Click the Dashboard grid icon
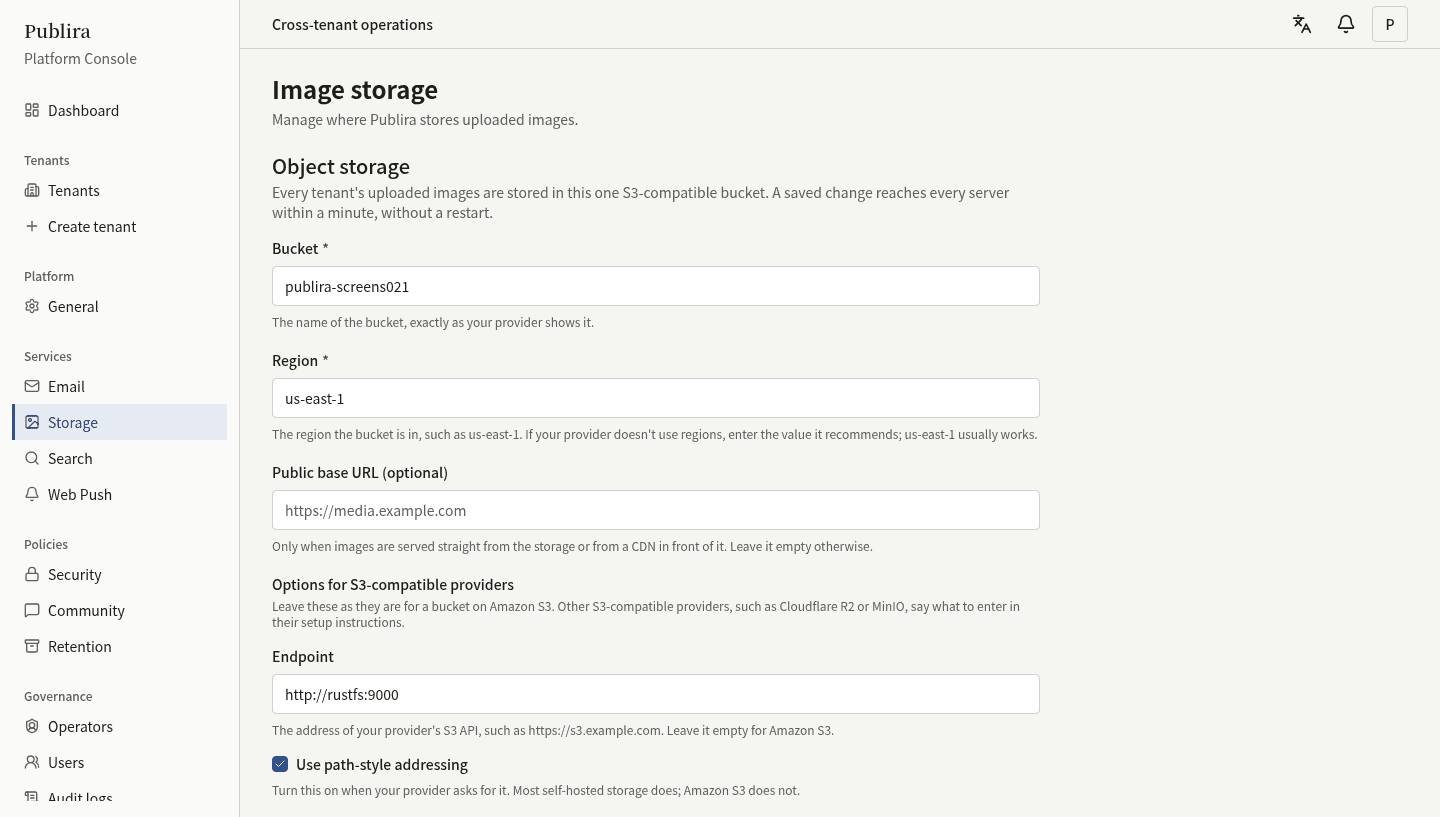Image resolution: width=1440 pixels, height=817 pixels. coord(32,110)
